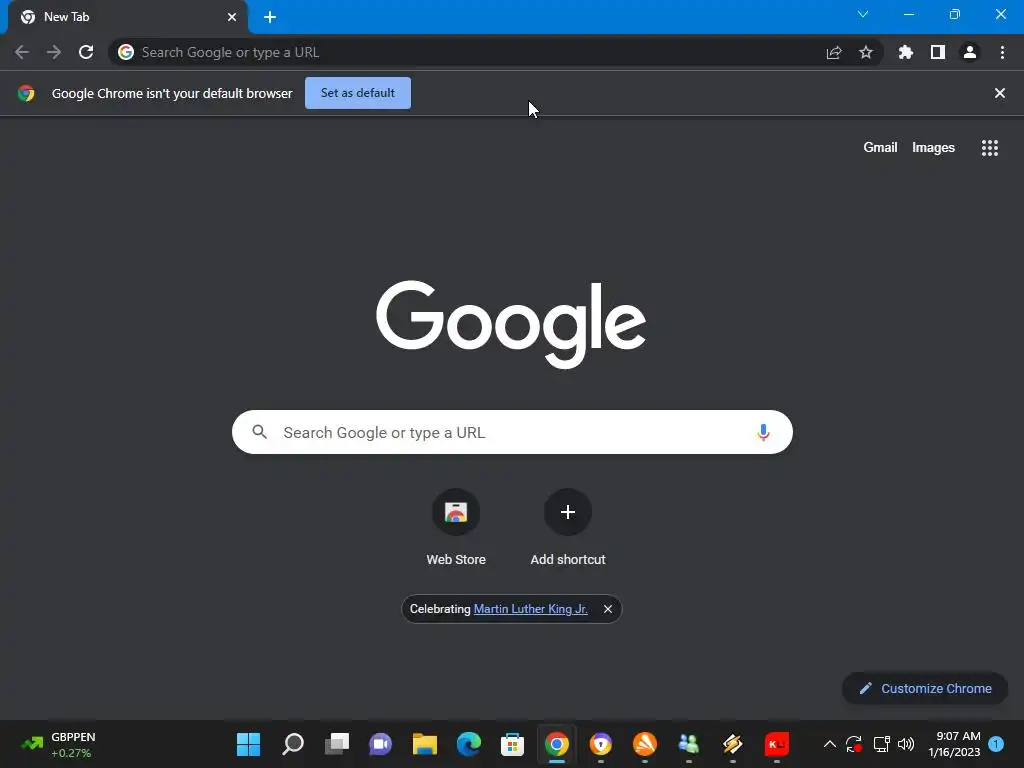Viewport: 1024px width, 768px height.
Task: Click the Google logo
Action: pyautogui.click(x=511, y=324)
